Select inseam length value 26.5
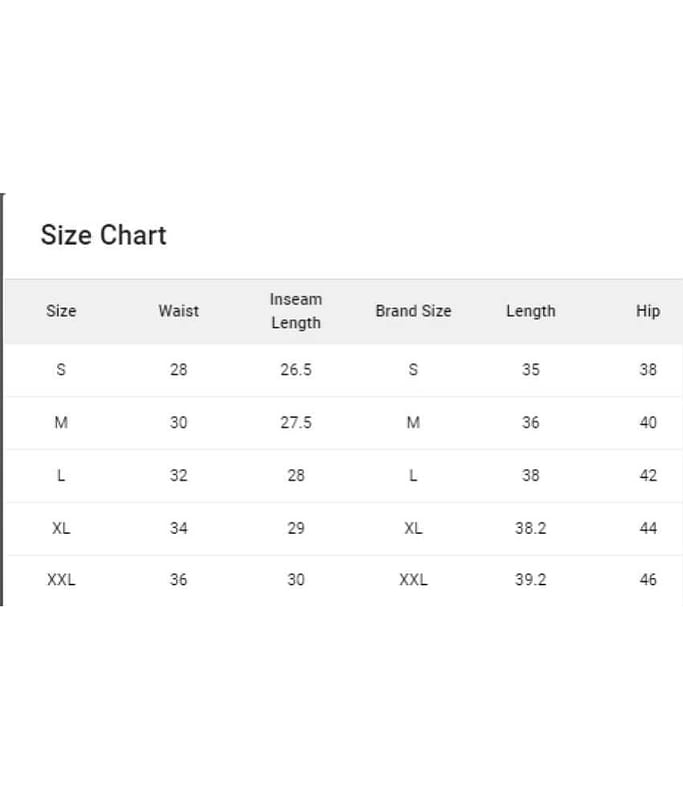Image resolution: width=683 pixels, height=800 pixels. click(x=296, y=370)
